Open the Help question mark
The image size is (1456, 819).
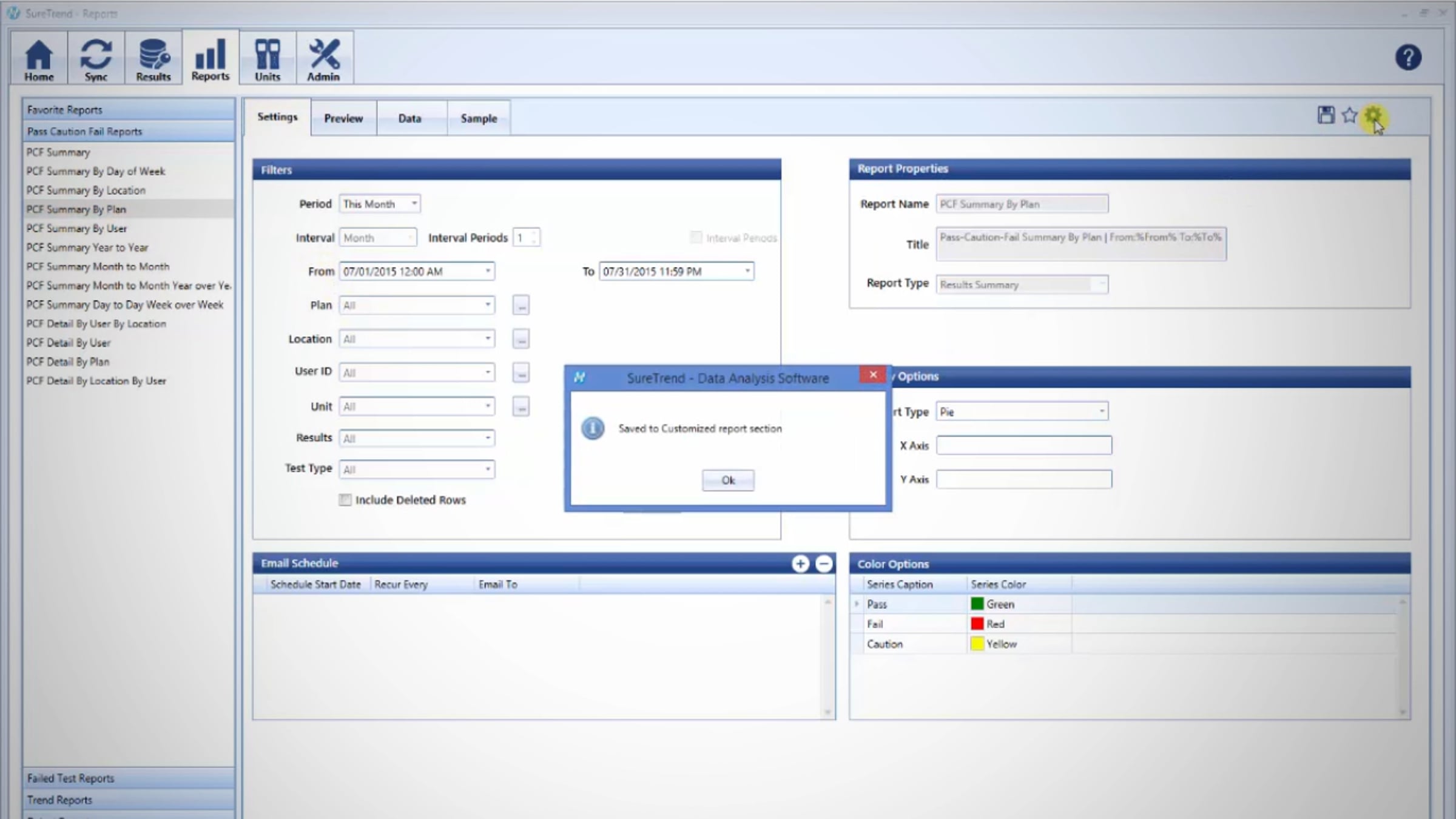[1407, 58]
